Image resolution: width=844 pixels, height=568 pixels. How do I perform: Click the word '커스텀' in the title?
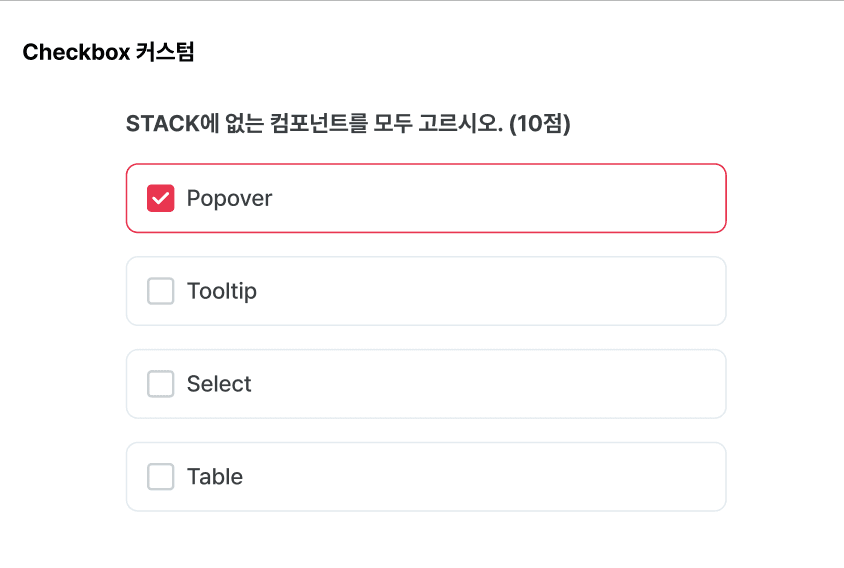coord(165,52)
